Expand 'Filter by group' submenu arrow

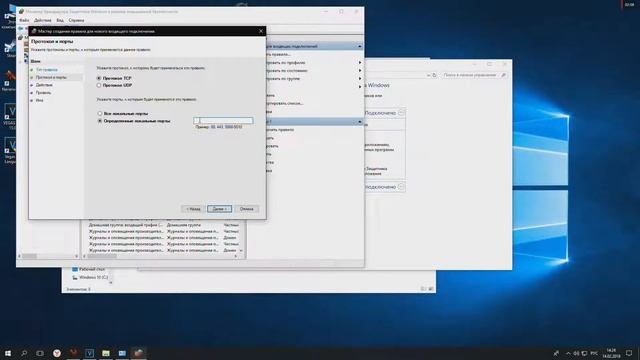(x=360, y=78)
